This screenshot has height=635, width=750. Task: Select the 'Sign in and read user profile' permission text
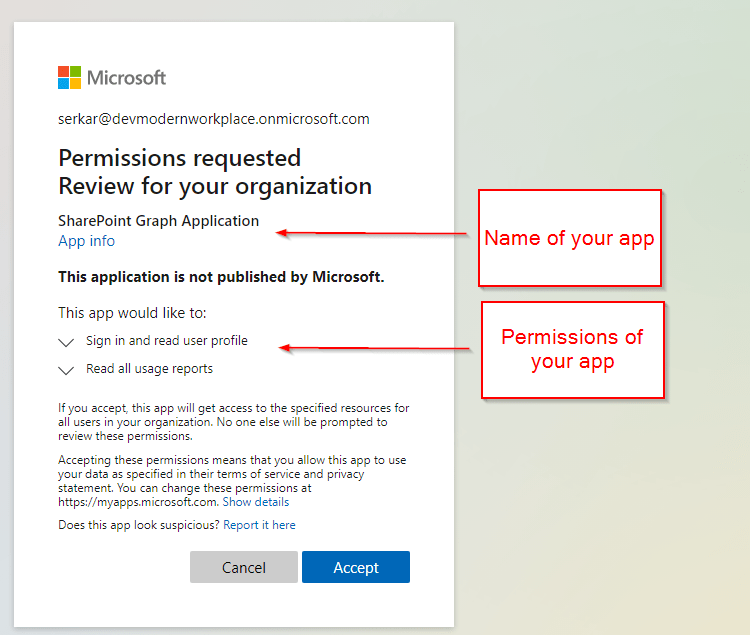[x=166, y=341]
